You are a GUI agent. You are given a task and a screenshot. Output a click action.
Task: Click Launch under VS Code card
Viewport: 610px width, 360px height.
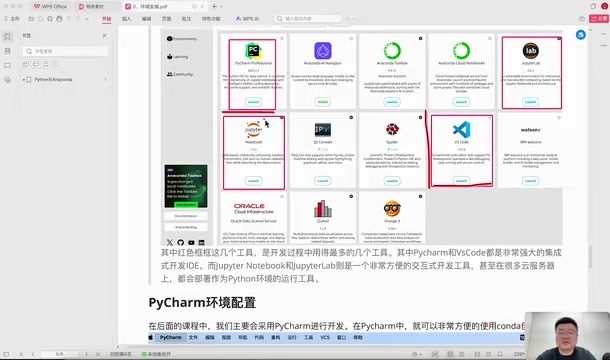pyautogui.click(x=461, y=181)
